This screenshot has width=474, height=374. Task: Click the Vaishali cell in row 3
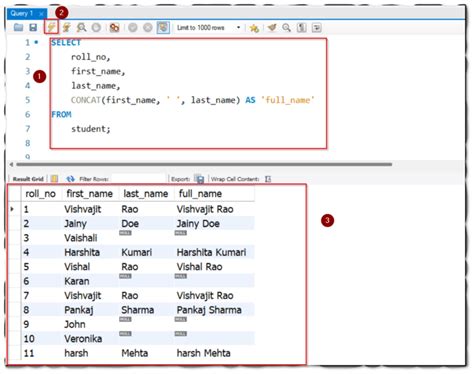[90, 238]
